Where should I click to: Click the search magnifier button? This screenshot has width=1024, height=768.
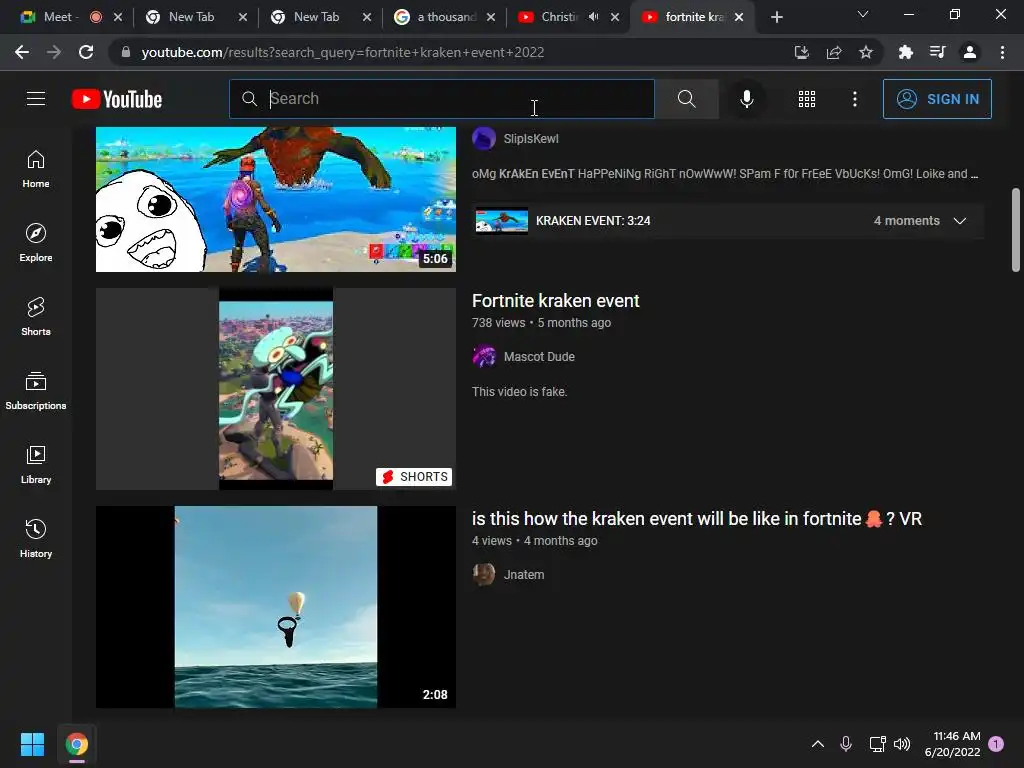click(686, 99)
